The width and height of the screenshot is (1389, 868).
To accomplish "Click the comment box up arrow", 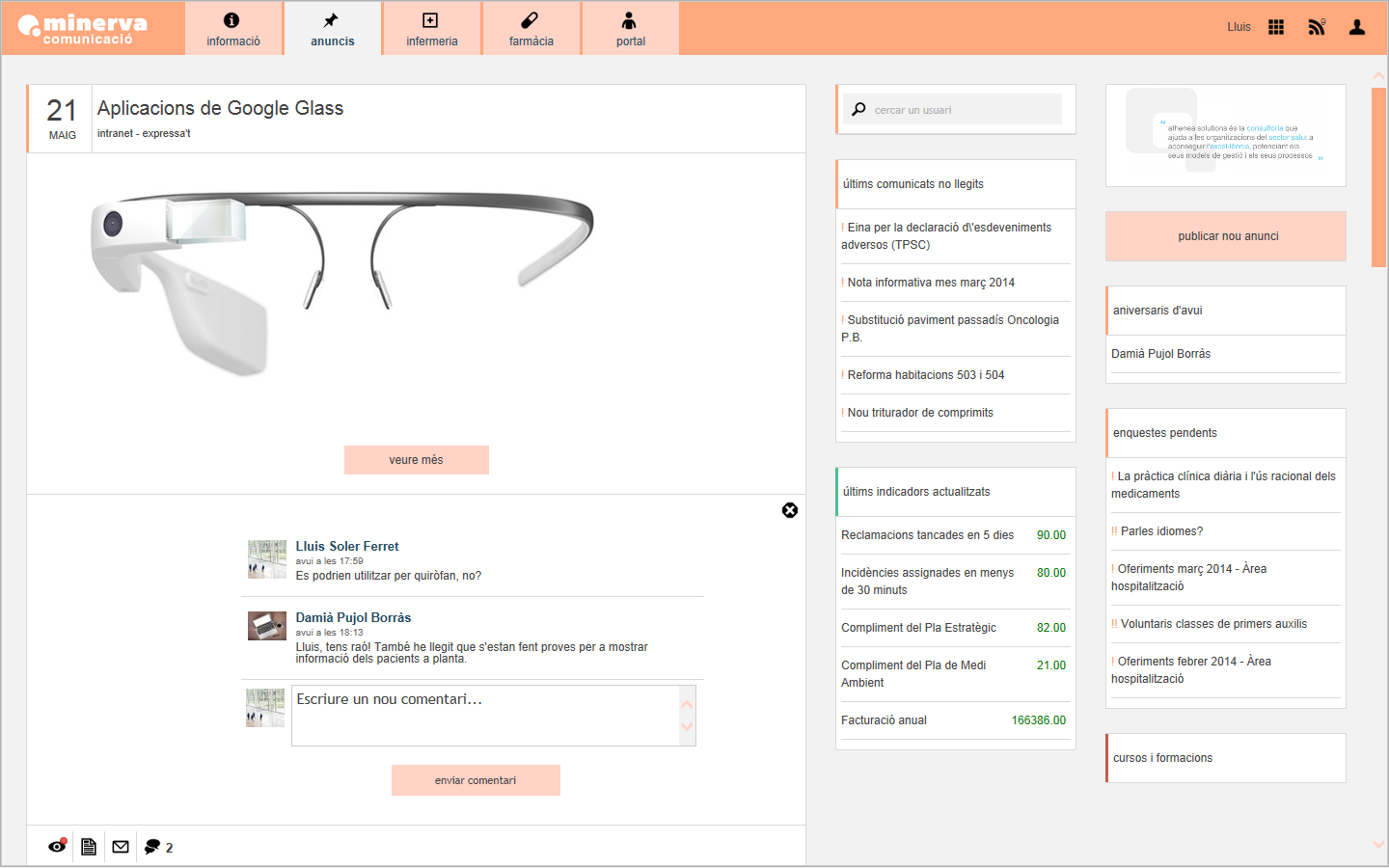I will point(687,704).
